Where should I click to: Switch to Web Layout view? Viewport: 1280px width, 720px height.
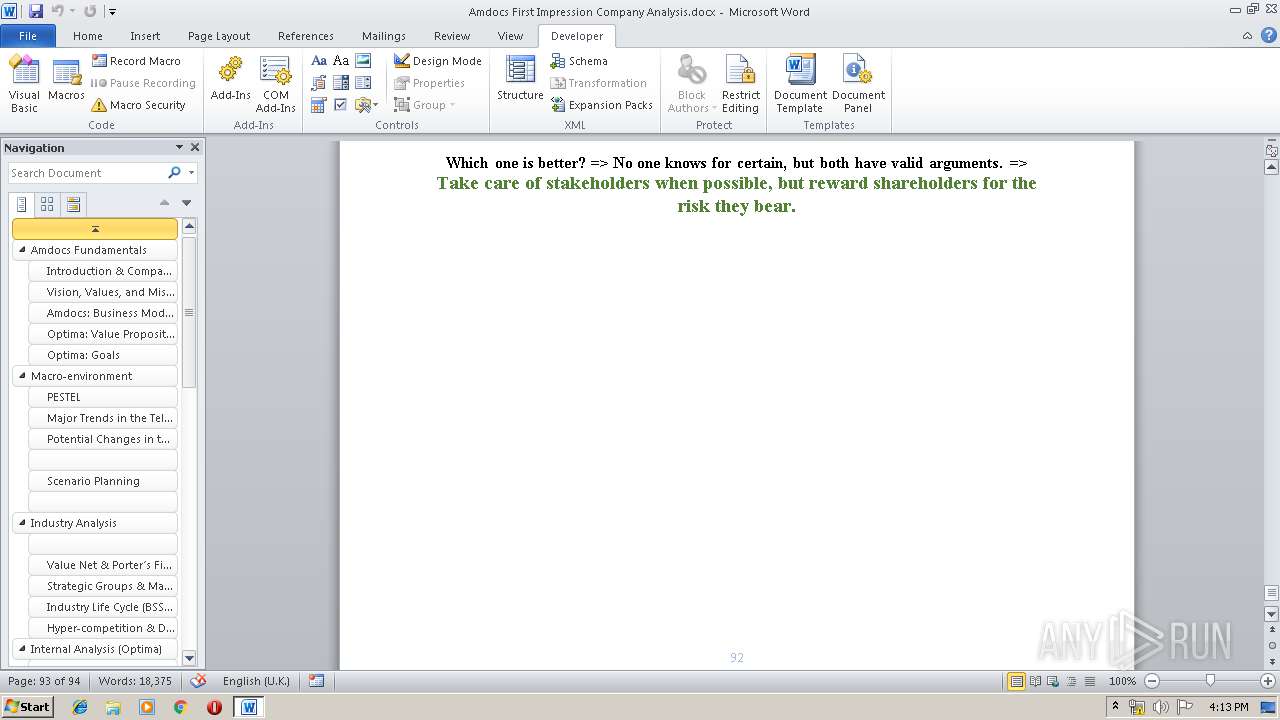point(1052,681)
